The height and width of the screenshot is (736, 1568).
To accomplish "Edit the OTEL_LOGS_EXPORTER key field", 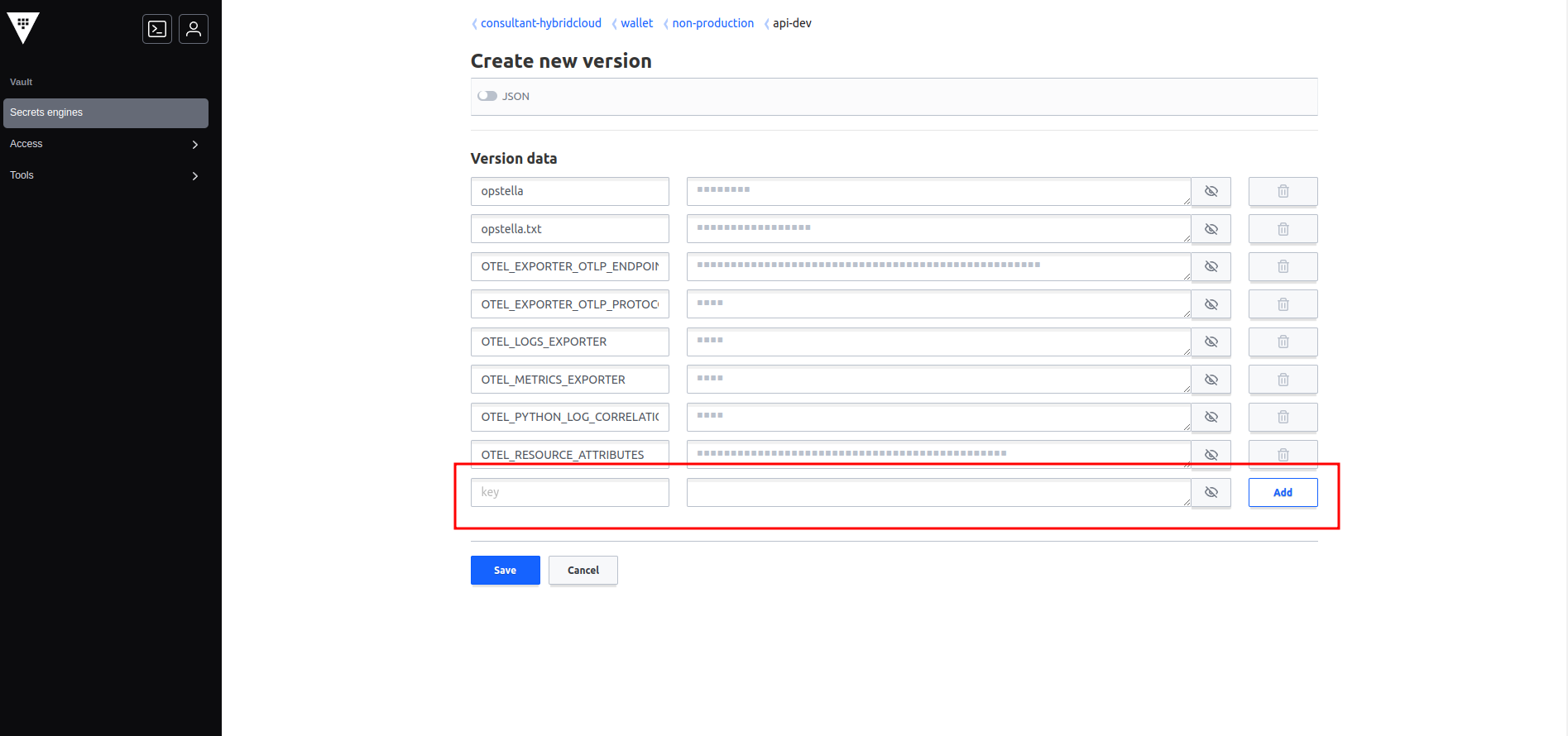I will [x=569, y=342].
